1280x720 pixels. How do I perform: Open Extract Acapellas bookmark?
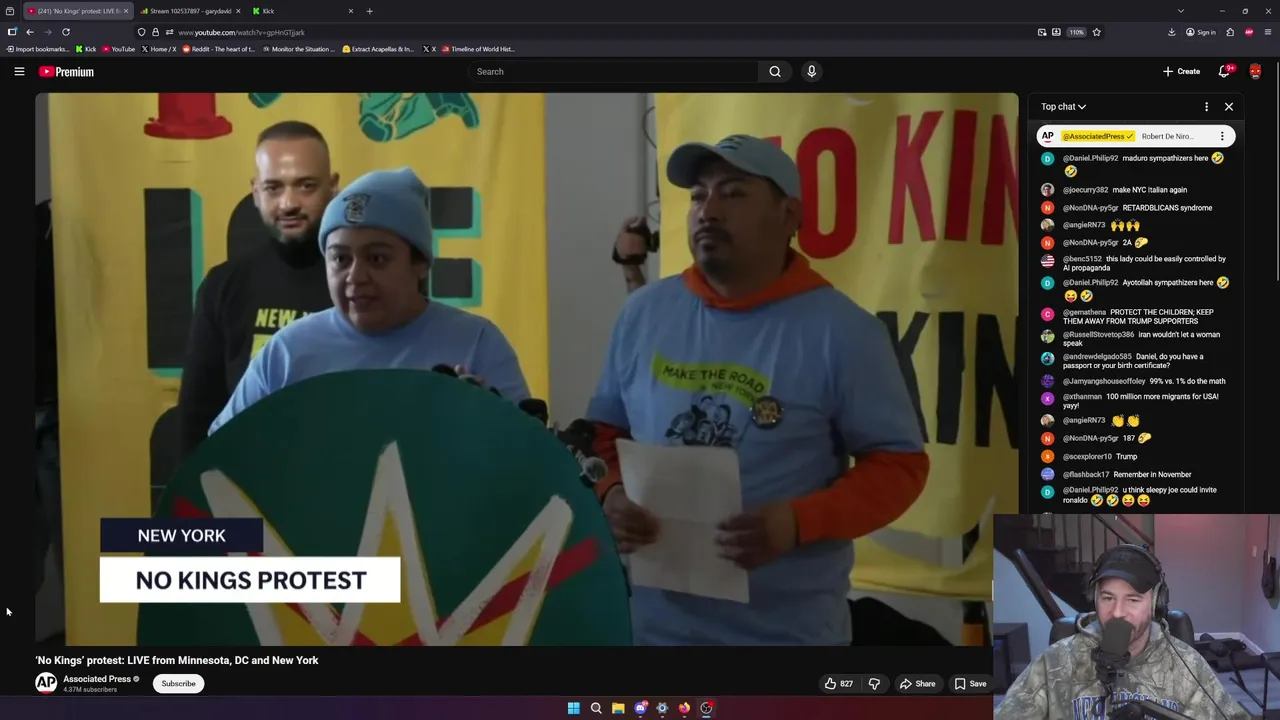tap(378, 49)
